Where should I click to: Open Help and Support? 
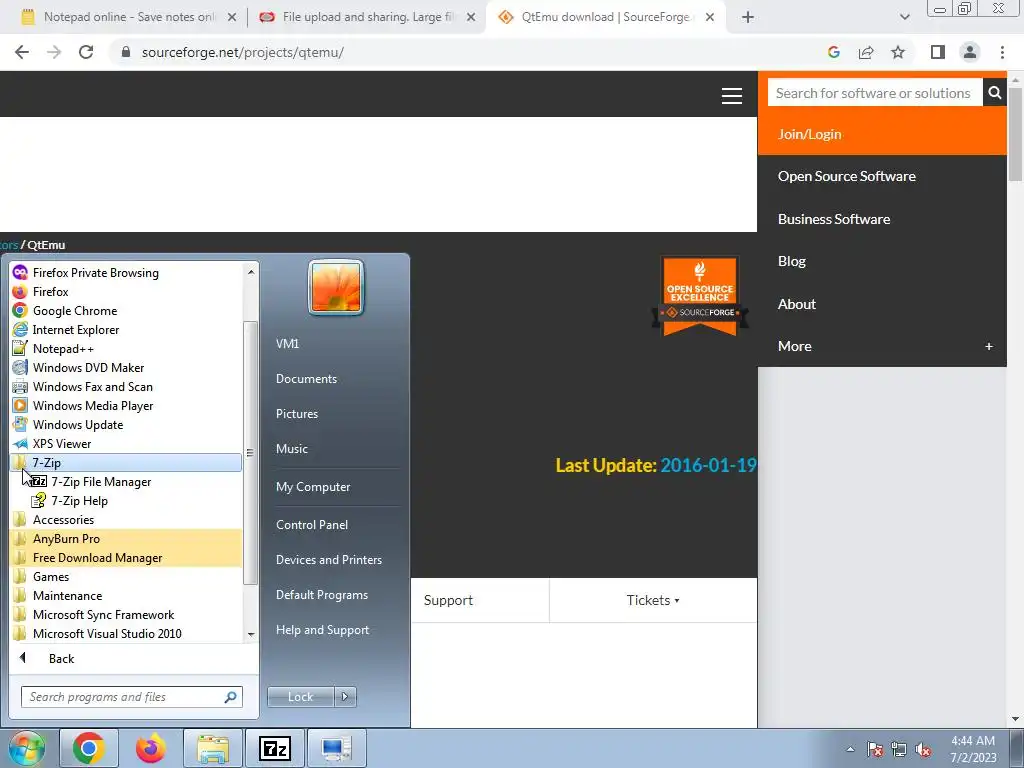322,630
